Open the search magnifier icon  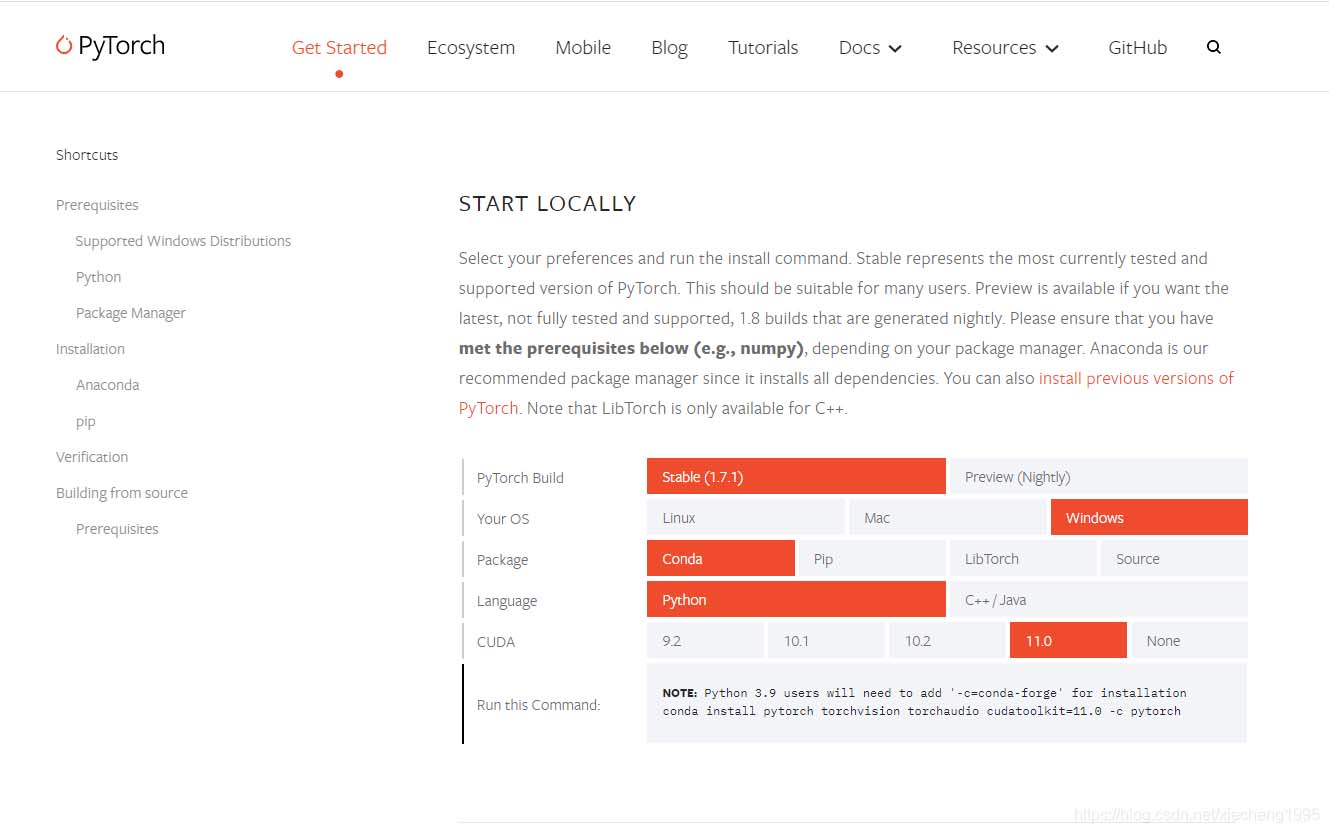click(1214, 47)
